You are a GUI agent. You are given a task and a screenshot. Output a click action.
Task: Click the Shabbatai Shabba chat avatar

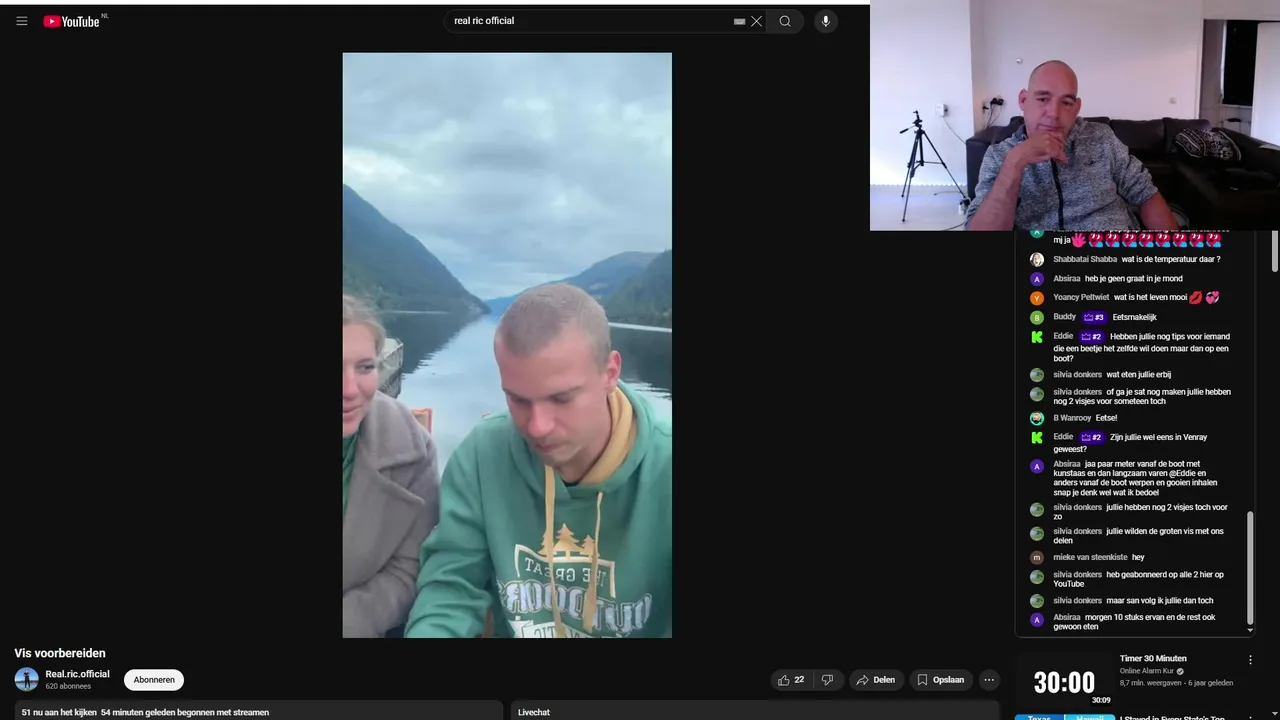point(1037,259)
